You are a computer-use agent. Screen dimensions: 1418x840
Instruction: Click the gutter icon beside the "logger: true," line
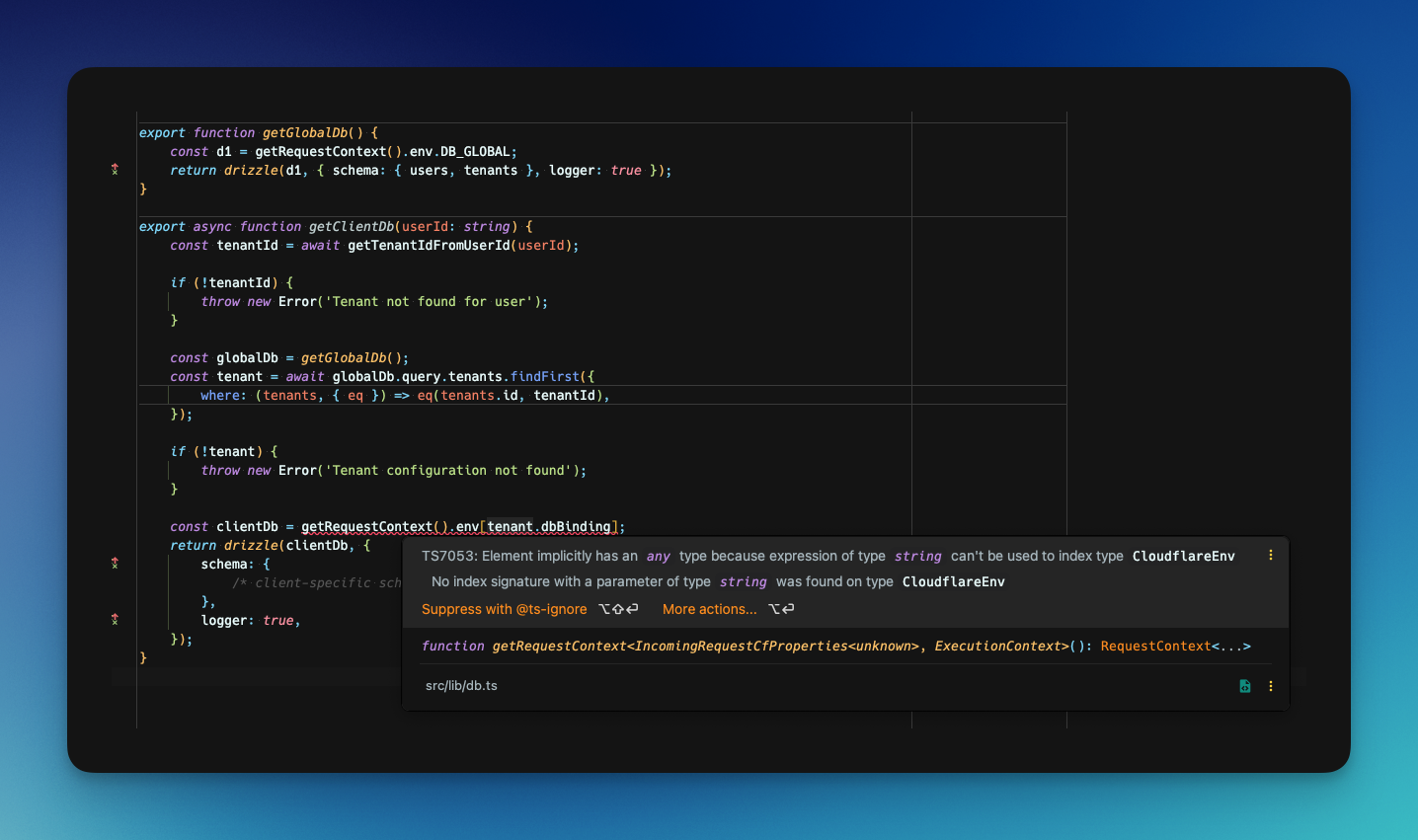click(115, 620)
